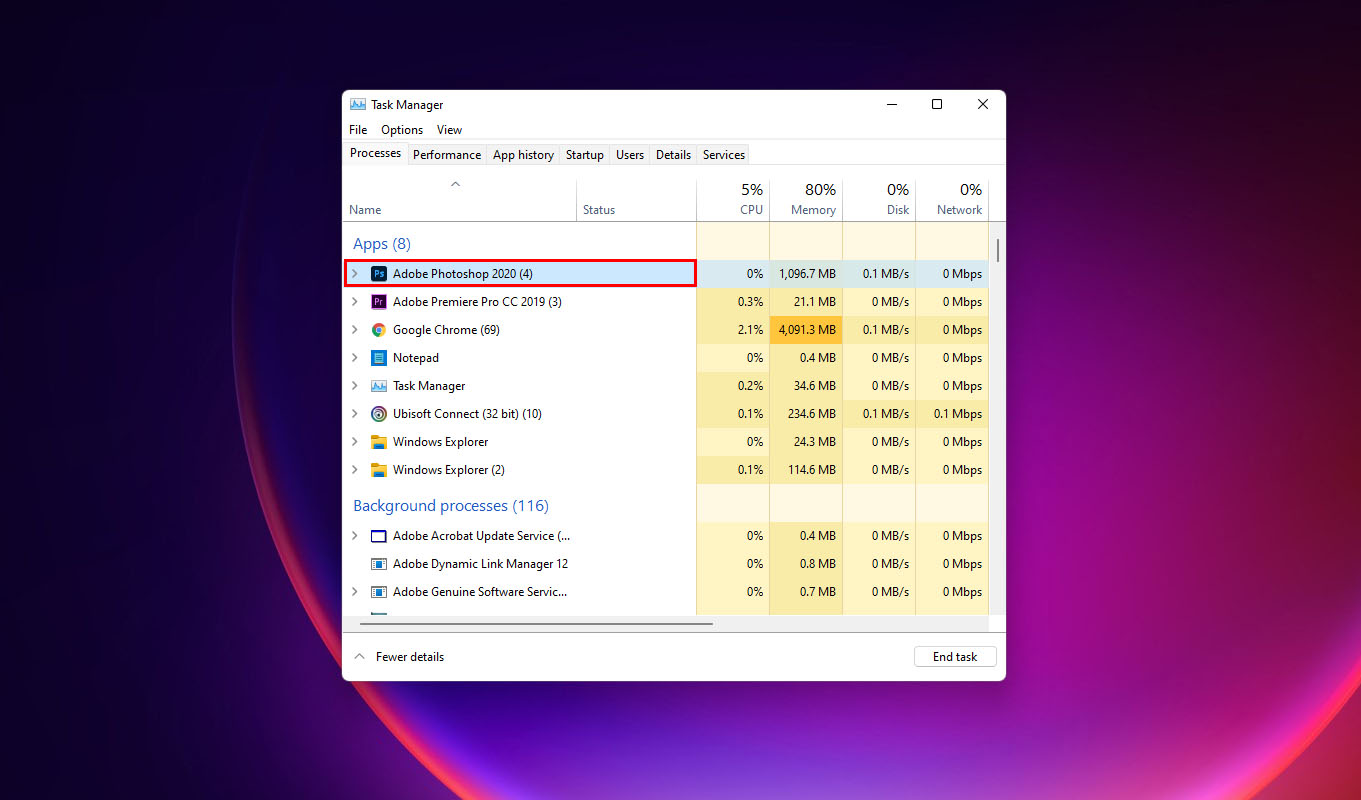Expand Adobe Acrobat Update Service row
This screenshot has height=800, width=1361.
coord(354,535)
